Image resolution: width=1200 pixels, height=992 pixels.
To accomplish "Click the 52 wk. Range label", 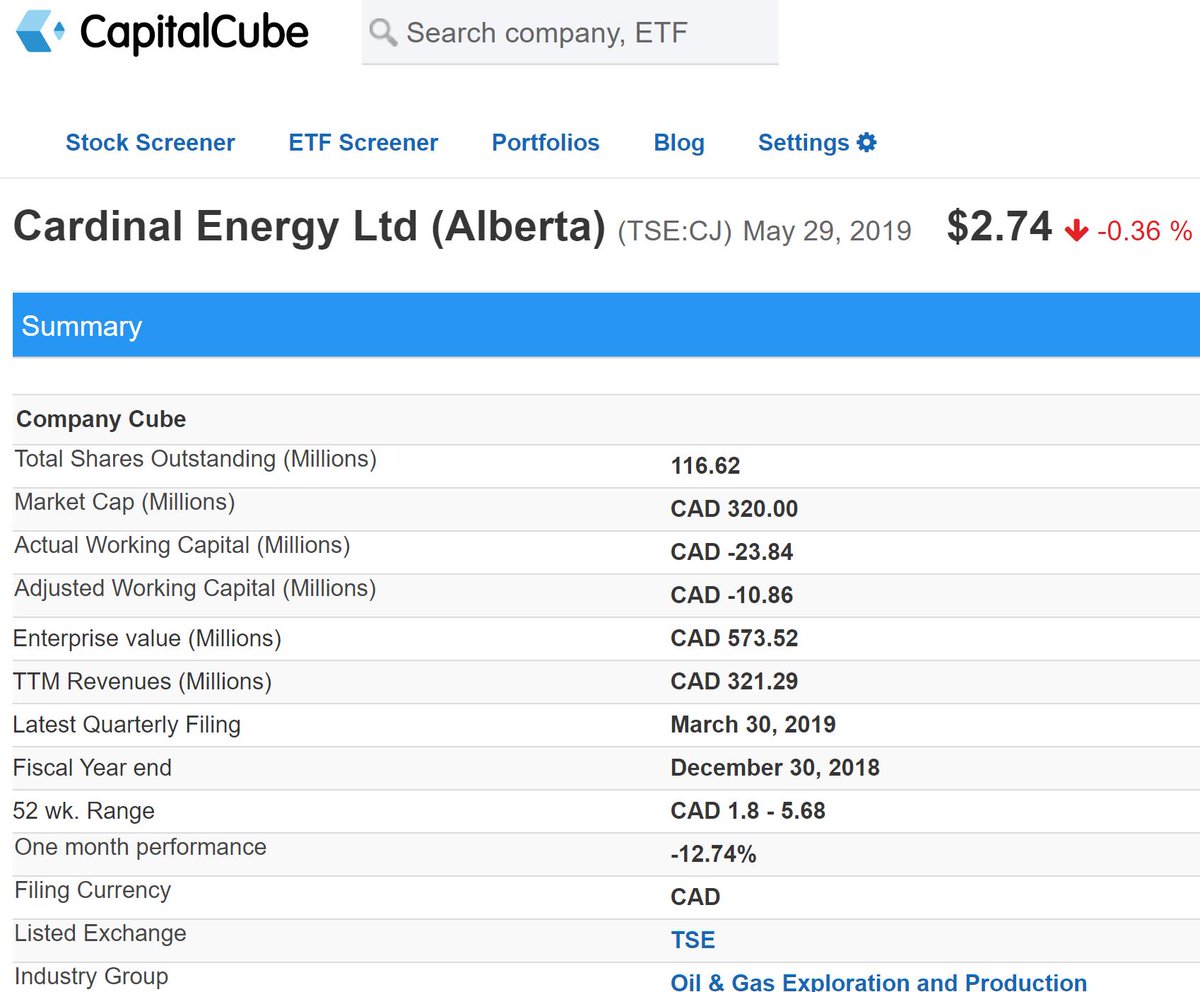I will [x=84, y=811].
